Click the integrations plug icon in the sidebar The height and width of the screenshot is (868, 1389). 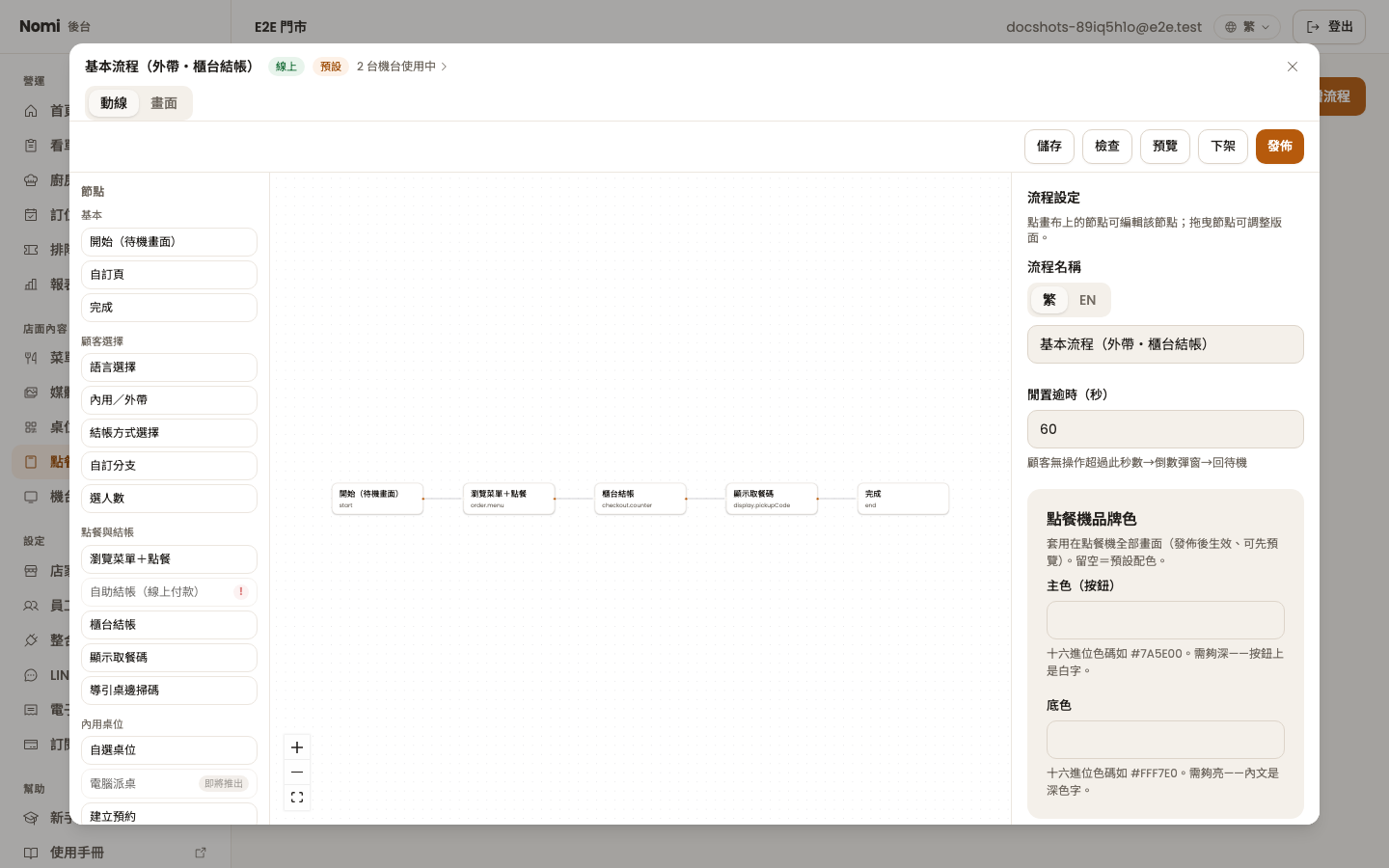[31, 640]
